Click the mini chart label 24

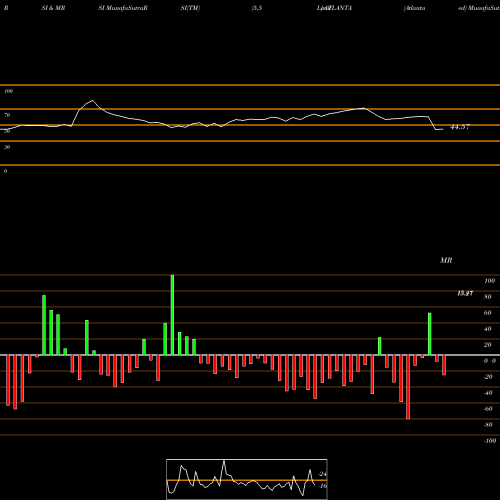(x=323, y=474)
